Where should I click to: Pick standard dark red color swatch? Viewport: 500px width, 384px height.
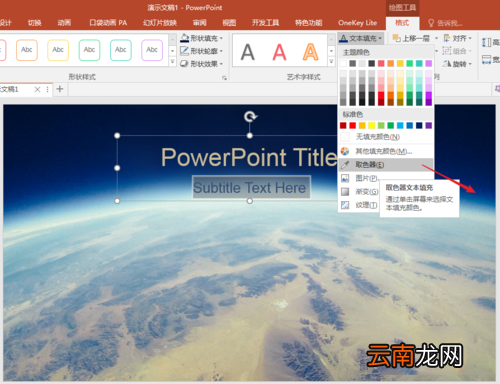(x=343, y=125)
